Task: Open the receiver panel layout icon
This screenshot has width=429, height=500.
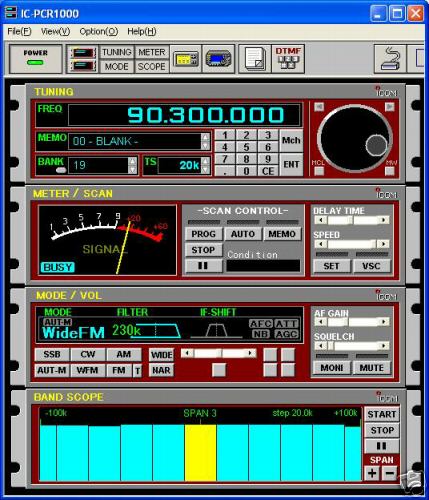Action: pos(83,59)
